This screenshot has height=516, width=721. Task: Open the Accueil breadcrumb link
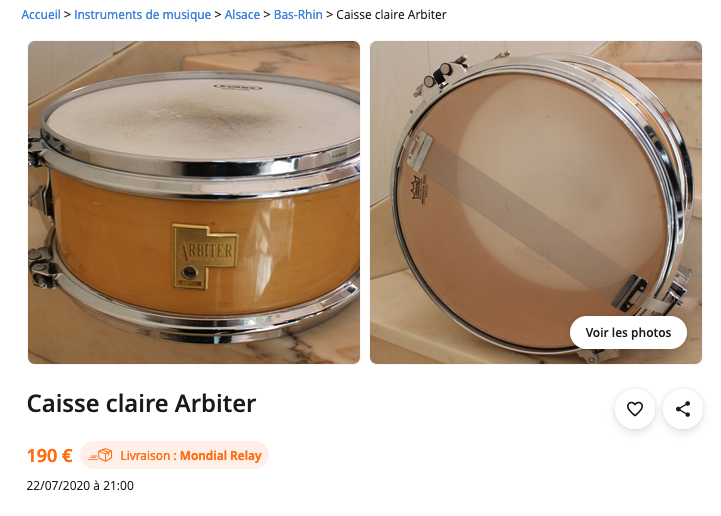(41, 15)
